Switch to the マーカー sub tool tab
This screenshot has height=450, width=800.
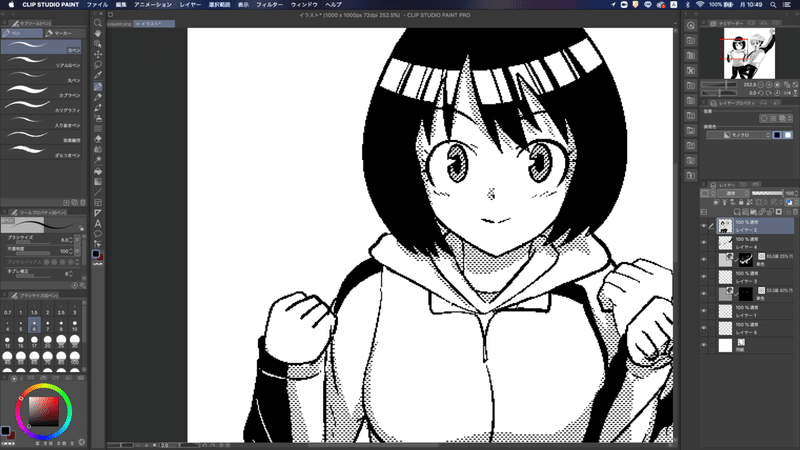[x=63, y=33]
